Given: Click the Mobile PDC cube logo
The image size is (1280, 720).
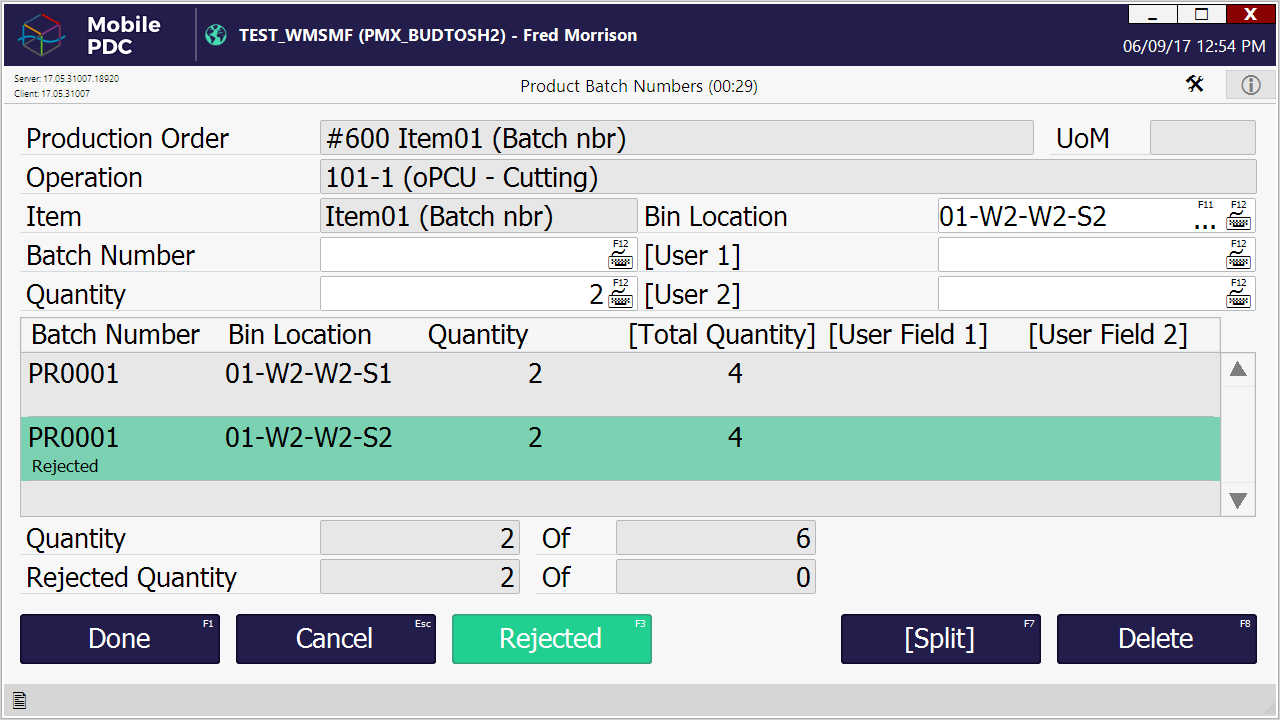Looking at the screenshot, I should click(x=42, y=35).
